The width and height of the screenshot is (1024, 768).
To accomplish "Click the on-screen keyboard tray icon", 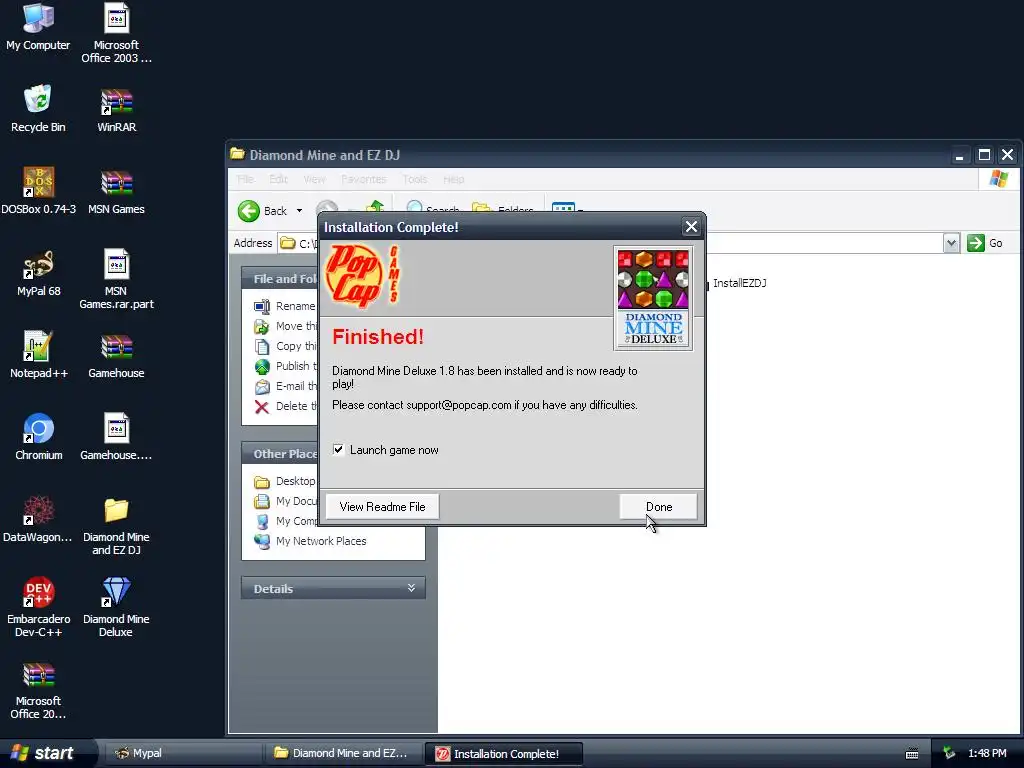I will pyautogui.click(x=912, y=754).
